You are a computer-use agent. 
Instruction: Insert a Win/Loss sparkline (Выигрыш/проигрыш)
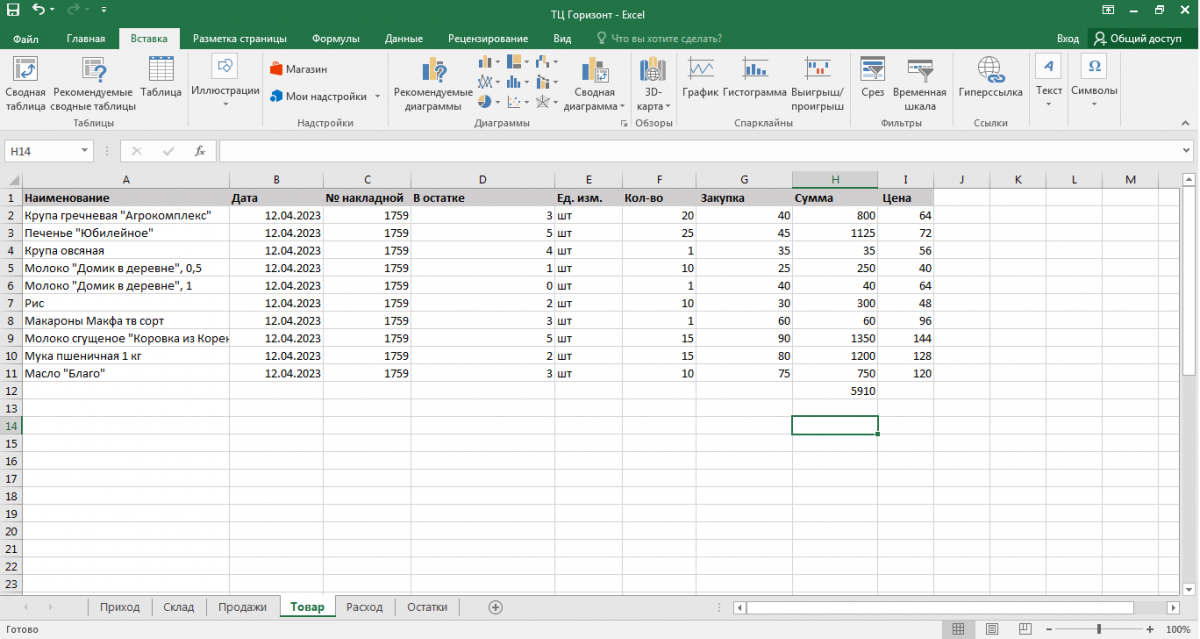pyautogui.click(x=818, y=83)
